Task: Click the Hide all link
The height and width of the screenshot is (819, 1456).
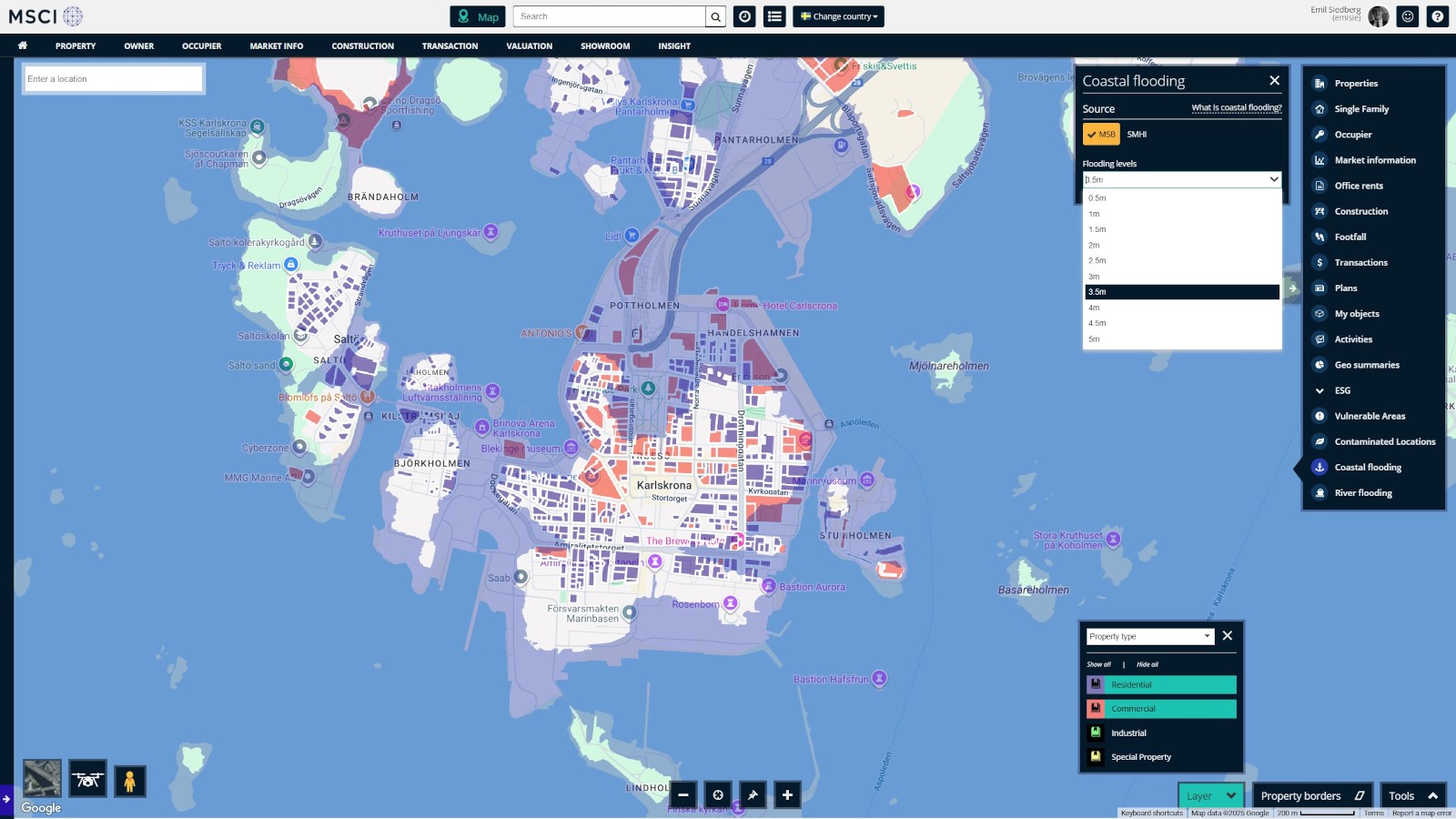Action: (1147, 664)
